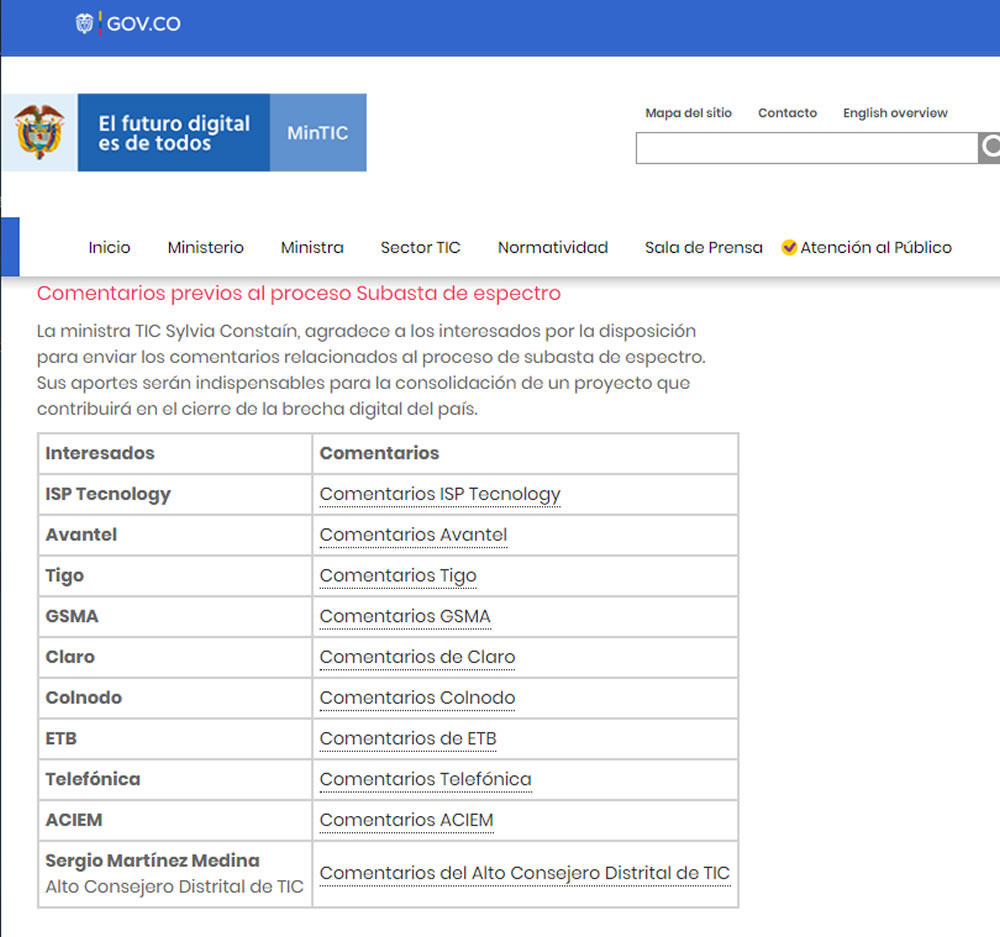
Task: Click the Colombian coat of arms emblem
Action: coord(40,132)
